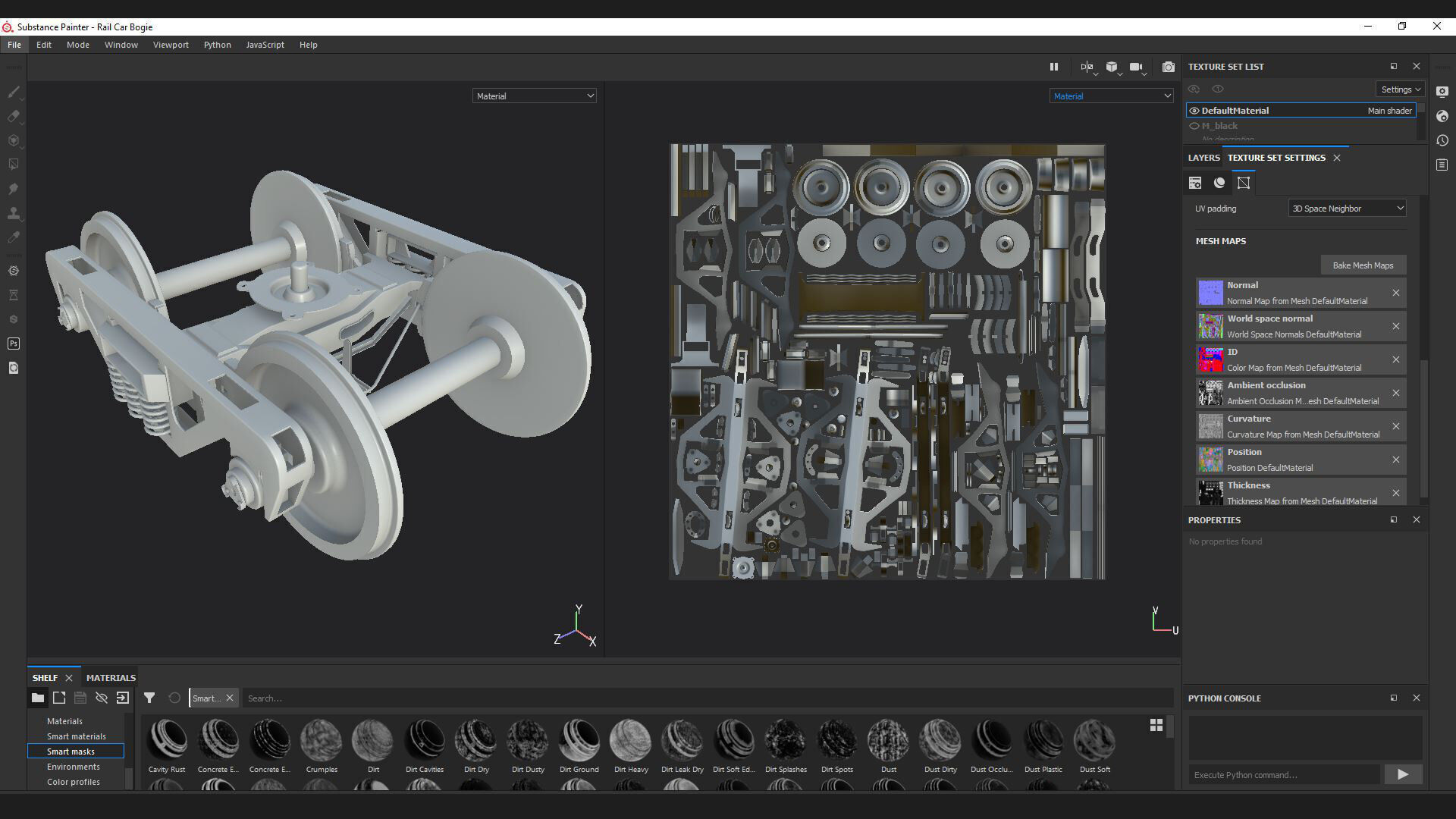Viewport: 1456px width, 819px height.
Task: Click Bake Mesh Maps button
Action: [1363, 265]
